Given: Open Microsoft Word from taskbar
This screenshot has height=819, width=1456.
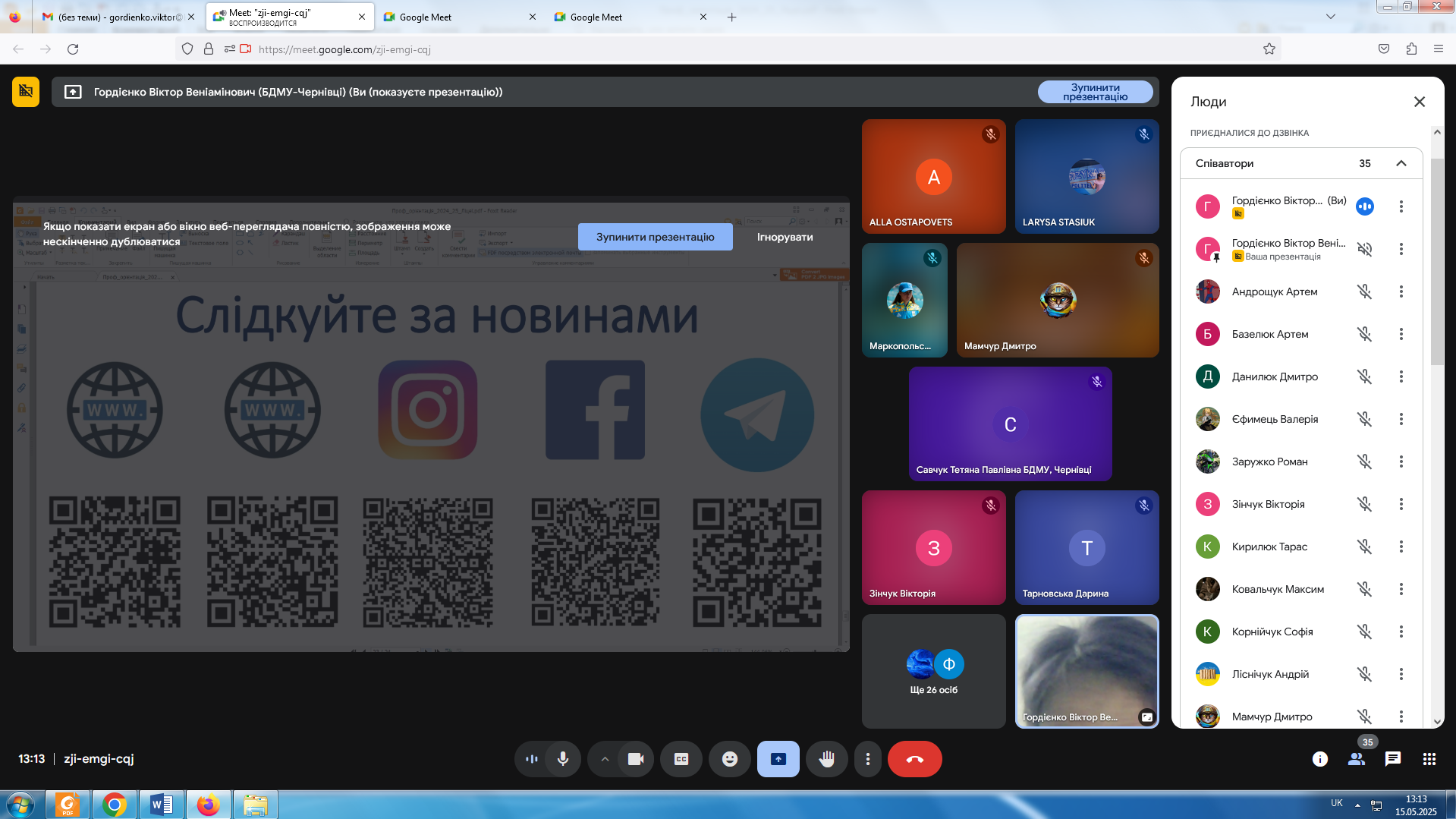Looking at the screenshot, I should point(162,805).
